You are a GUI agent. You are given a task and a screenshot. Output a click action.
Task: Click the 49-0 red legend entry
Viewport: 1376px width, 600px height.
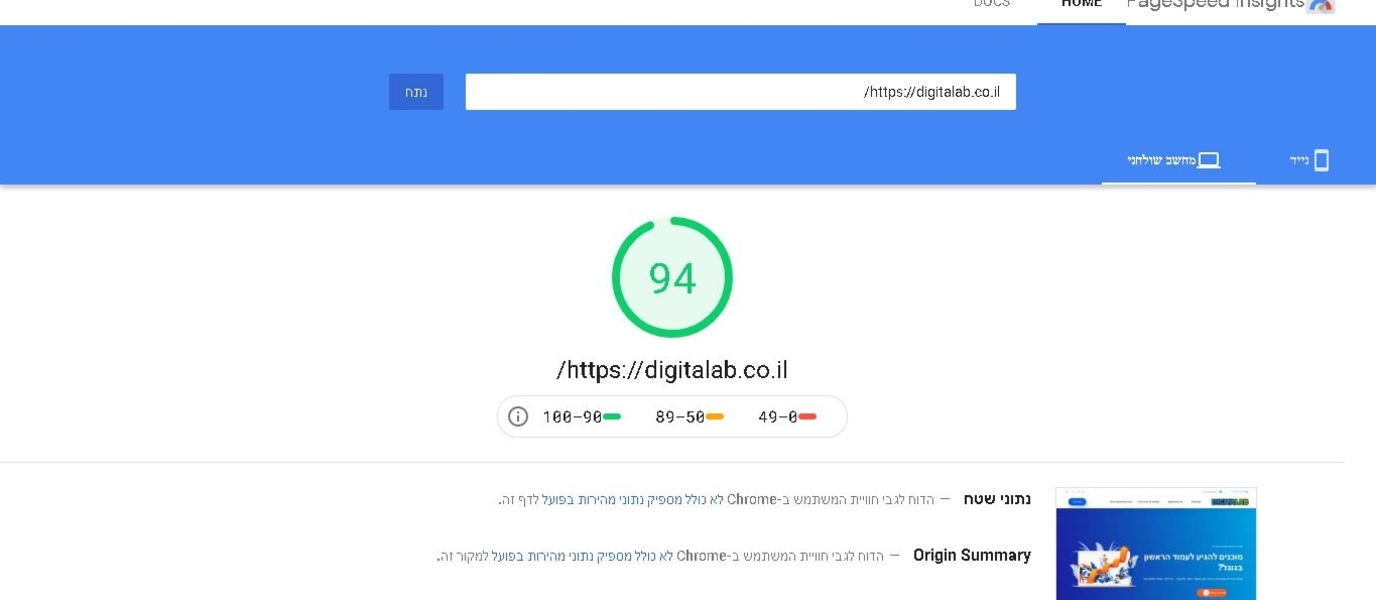(x=787, y=417)
